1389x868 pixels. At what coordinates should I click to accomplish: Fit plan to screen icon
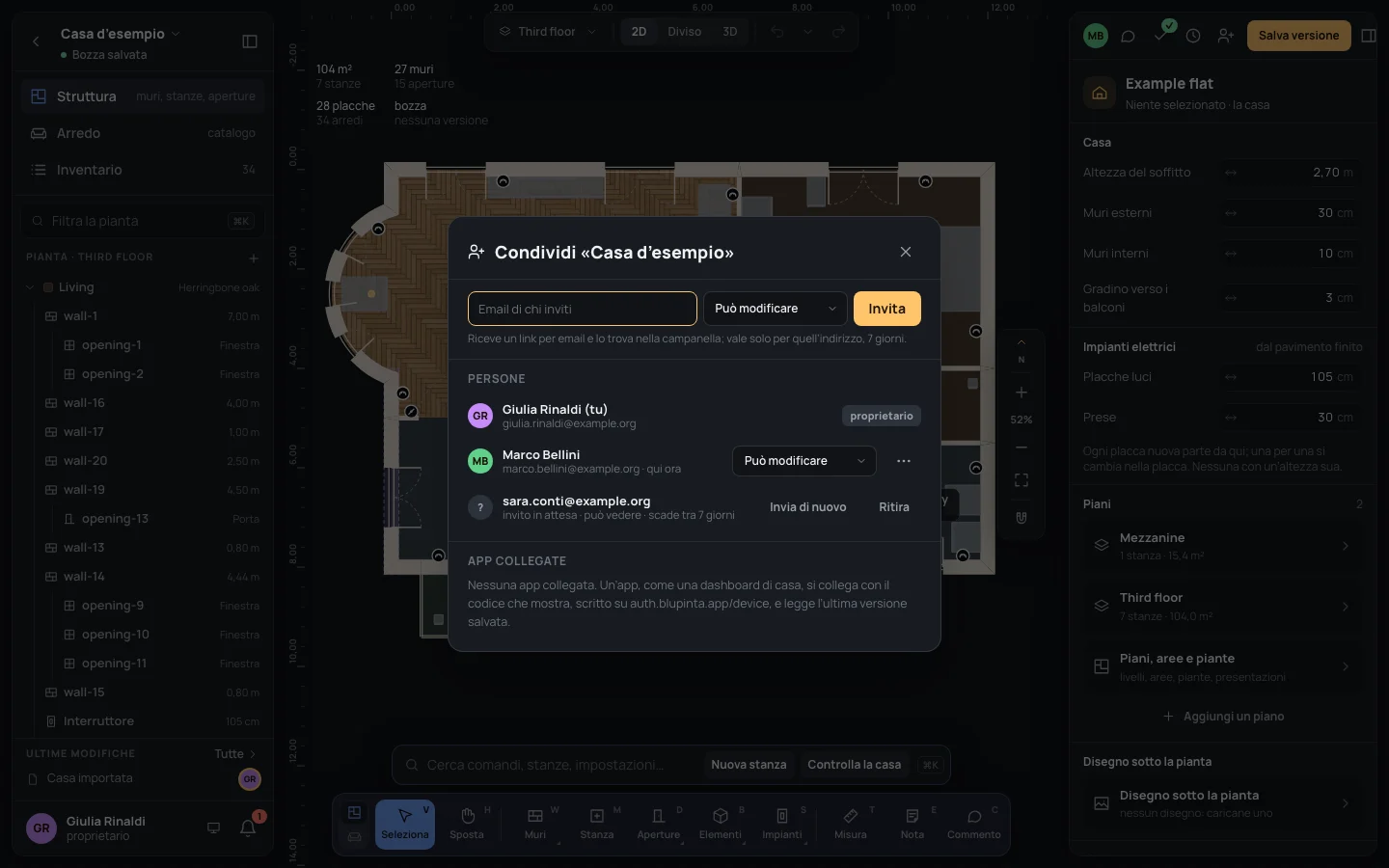click(1021, 480)
